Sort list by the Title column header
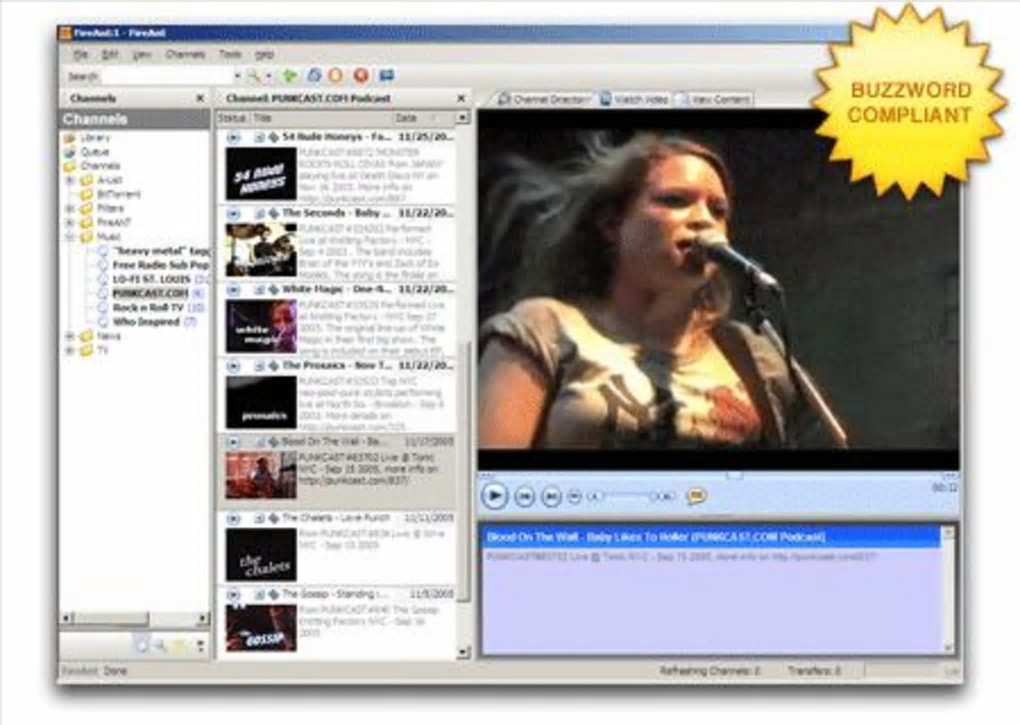Image resolution: width=1020 pixels, height=725 pixels. 321,118
